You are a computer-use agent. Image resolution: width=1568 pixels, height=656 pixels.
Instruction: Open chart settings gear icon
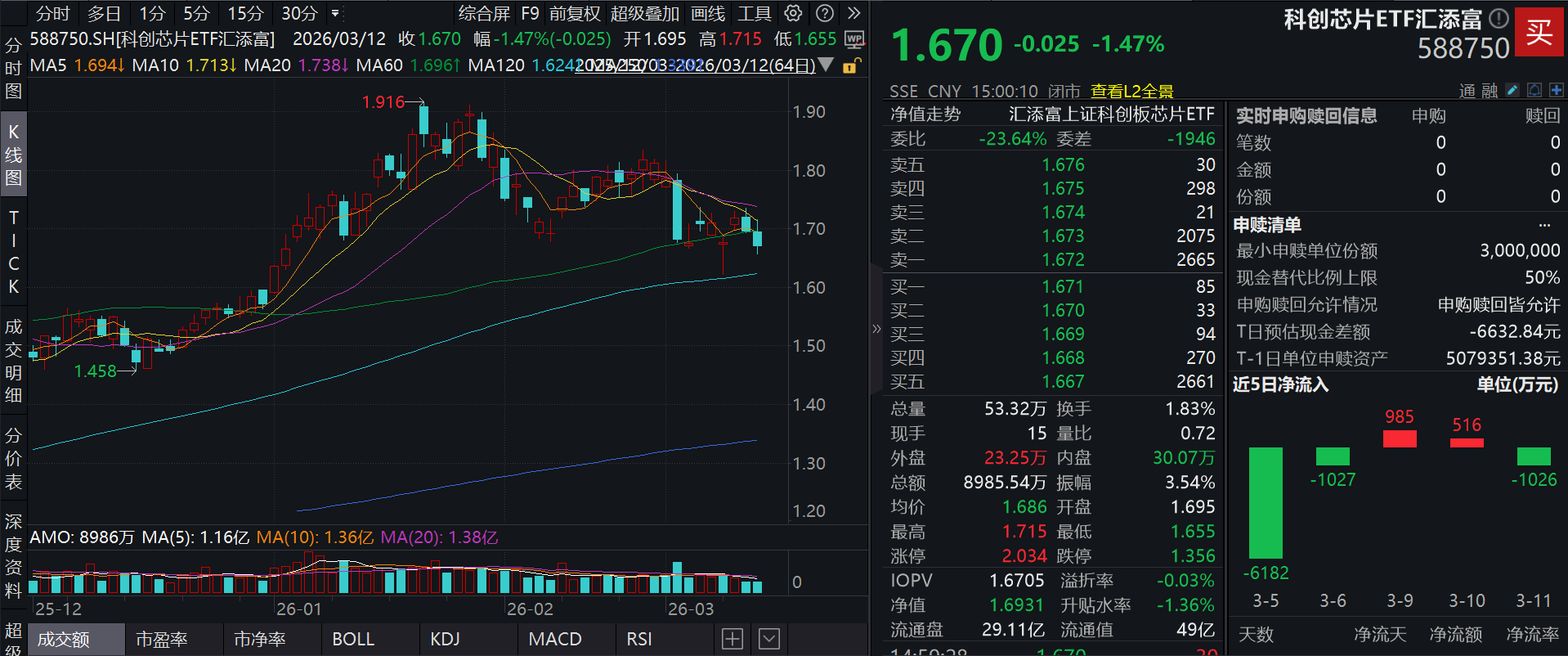pos(793,13)
